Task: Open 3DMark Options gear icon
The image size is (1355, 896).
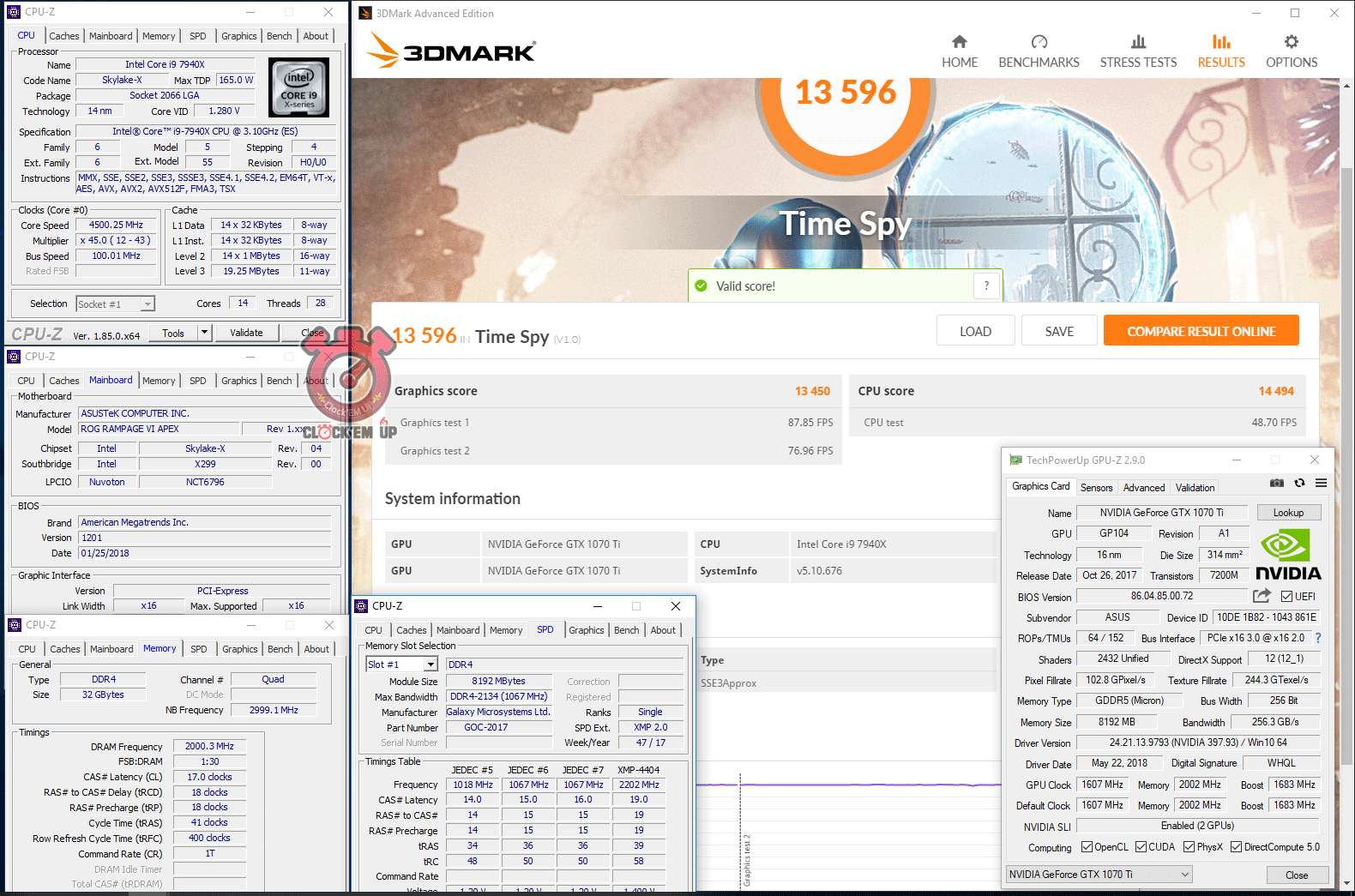Action: (1291, 42)
